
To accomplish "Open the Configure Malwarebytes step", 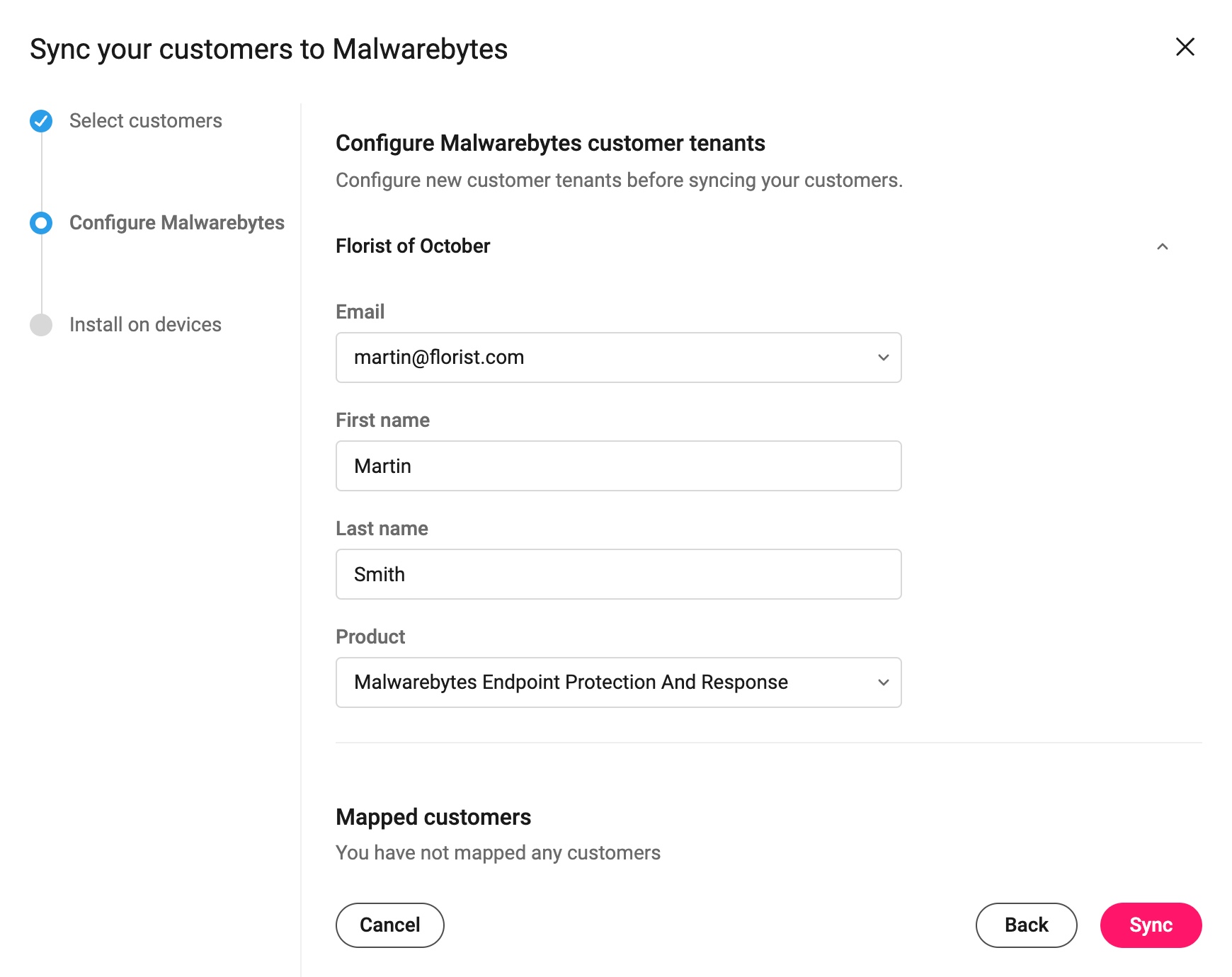I will pyautogui.click(x=177, y=223).
